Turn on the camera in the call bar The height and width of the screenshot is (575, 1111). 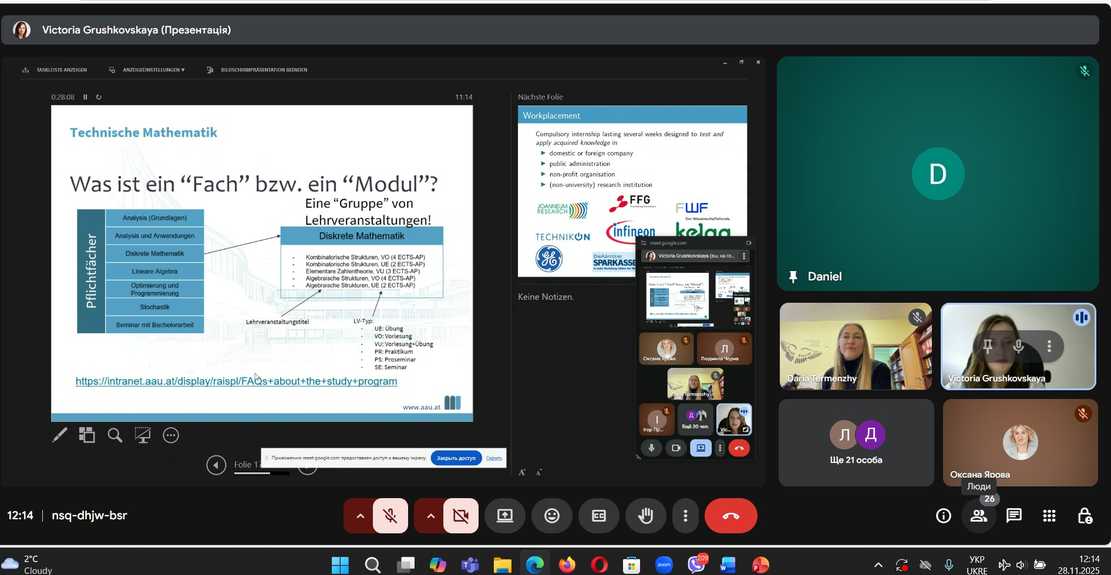461,516
